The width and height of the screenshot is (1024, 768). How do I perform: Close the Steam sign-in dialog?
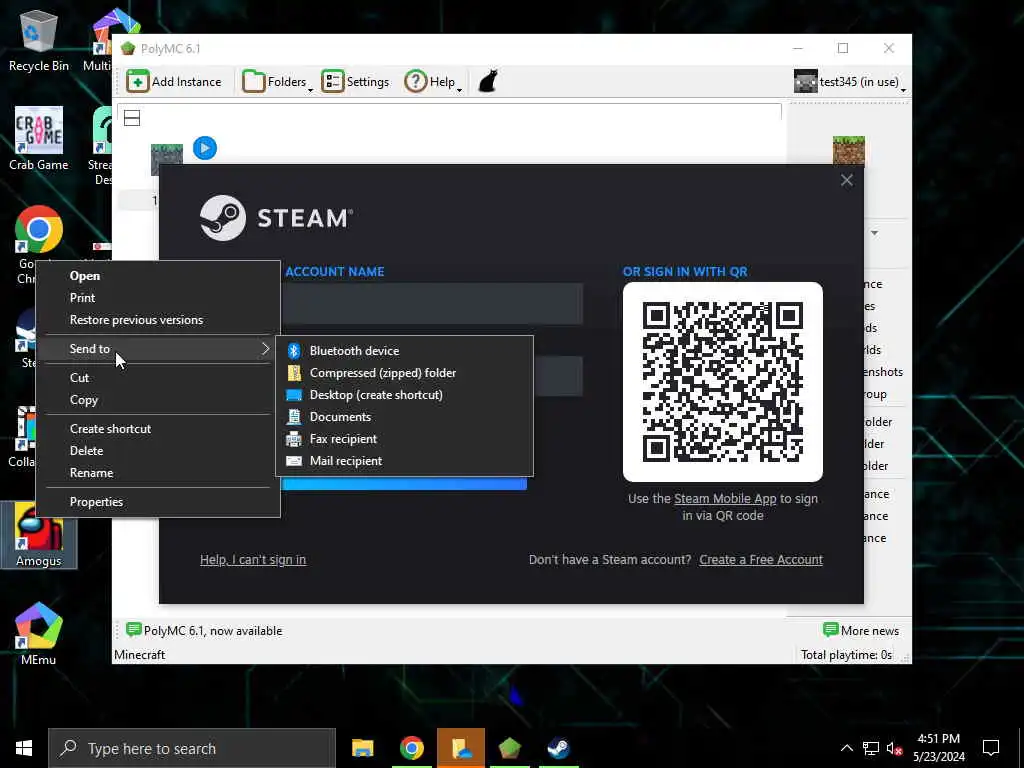tap(846, 180)
